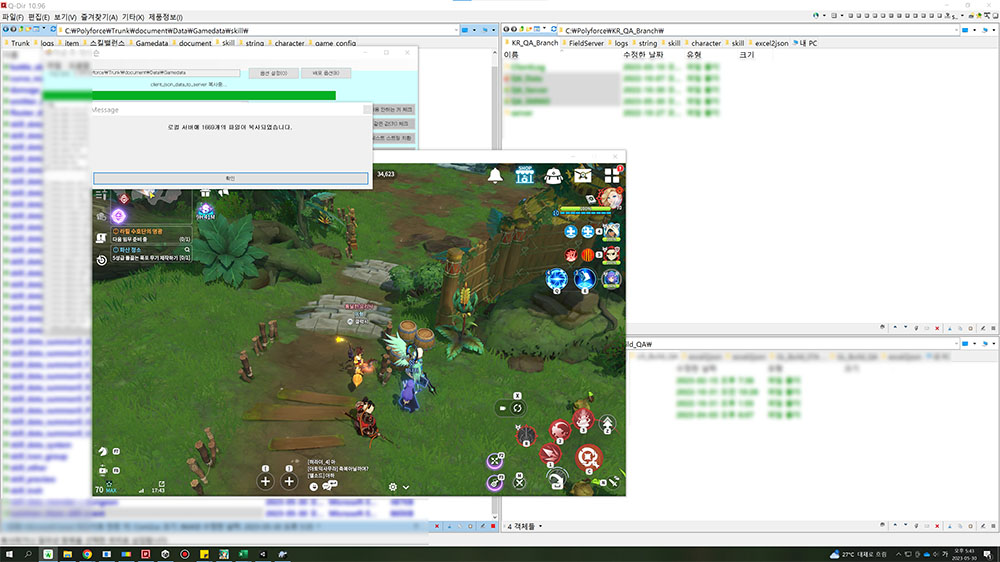Open the 제품정보(I) menu
The image size is (1000, 562).
pyautogui.click(x=165, y=17)
